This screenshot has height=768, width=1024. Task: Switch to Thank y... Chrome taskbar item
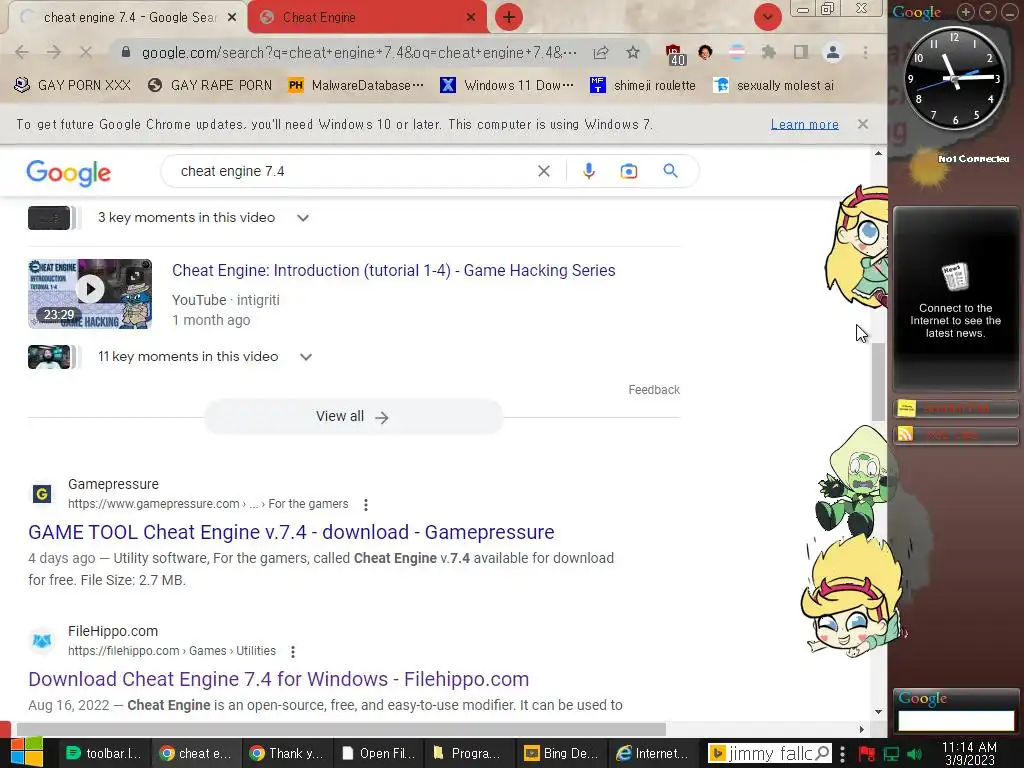tap(287, 754)
